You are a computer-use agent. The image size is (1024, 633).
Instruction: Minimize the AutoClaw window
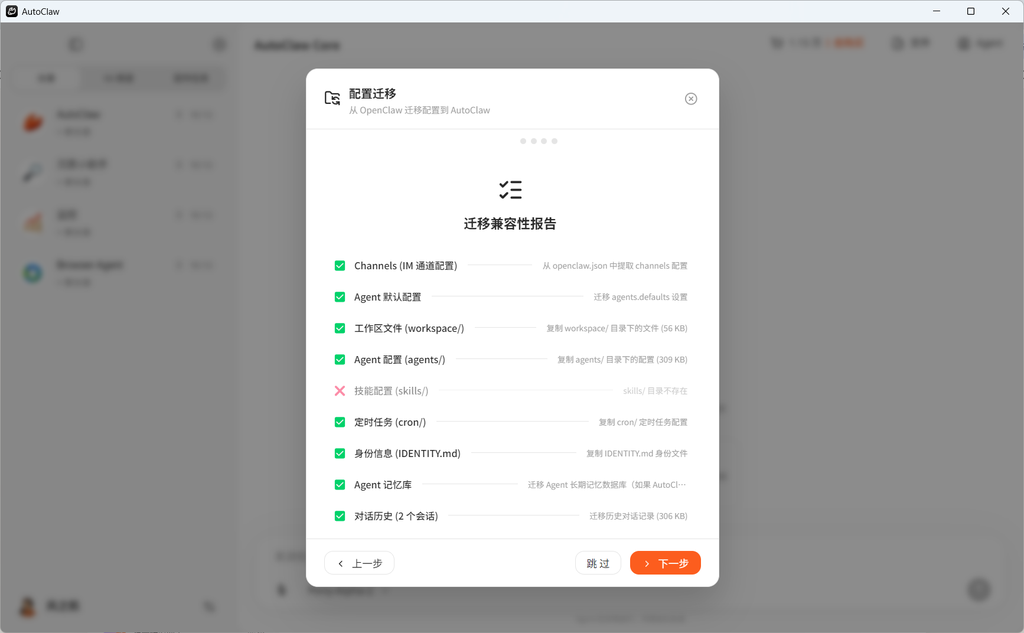coord(936,11)
